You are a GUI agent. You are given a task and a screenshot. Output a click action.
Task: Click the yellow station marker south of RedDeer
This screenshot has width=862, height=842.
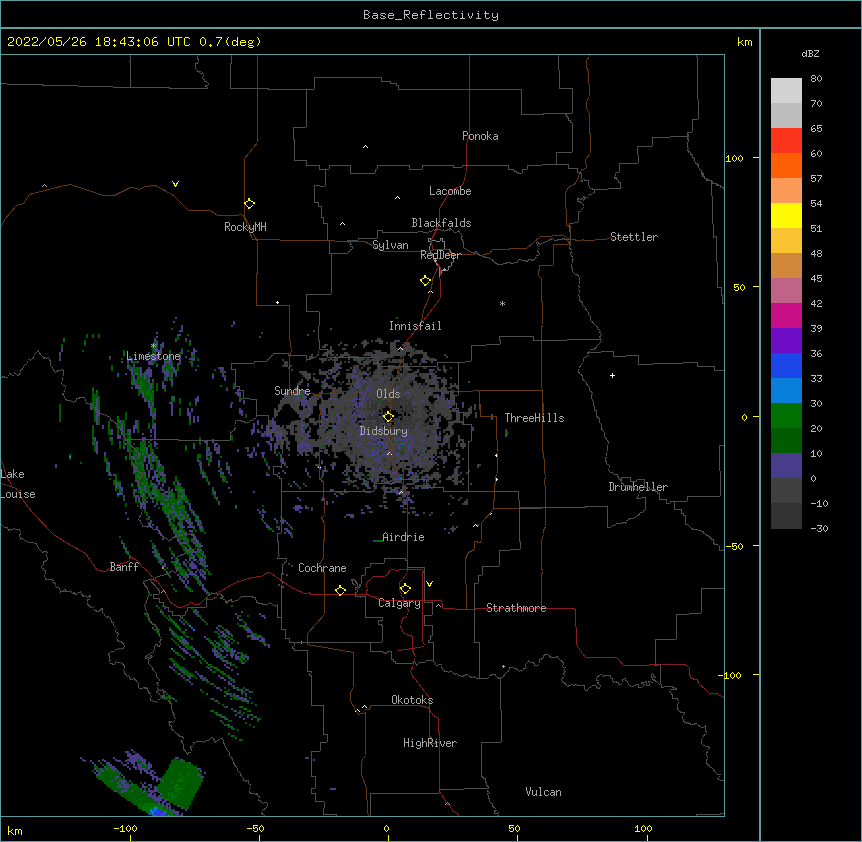pos(426,281)
